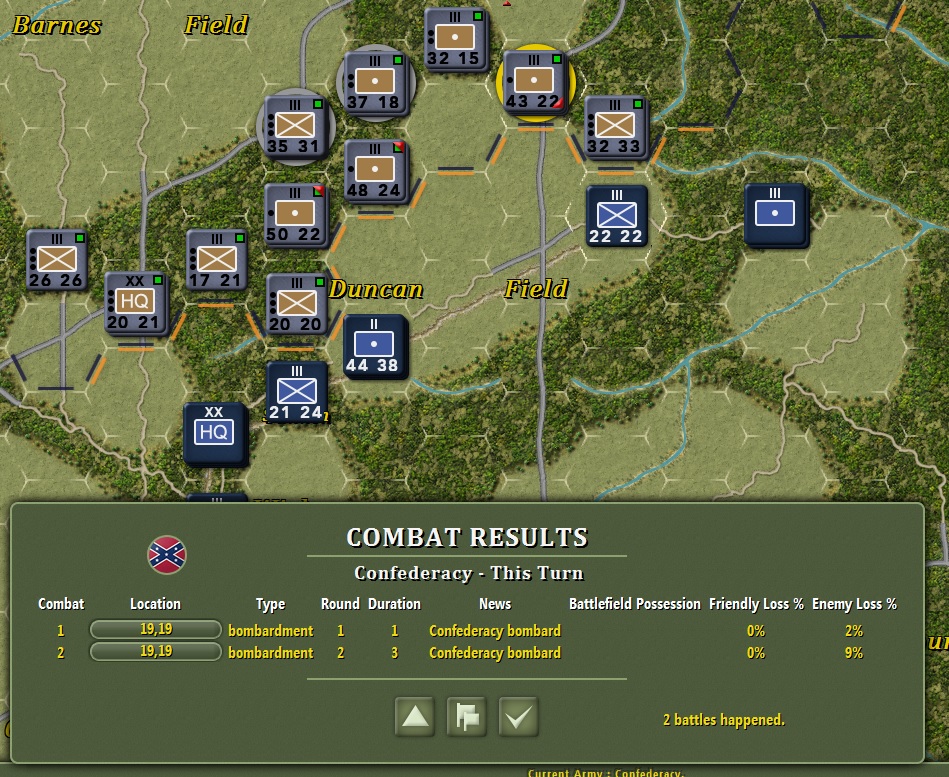The height and width of the screenshot is (777, 949).
Task: Jump to location 19,19 for combat 1
Action: 156,629
